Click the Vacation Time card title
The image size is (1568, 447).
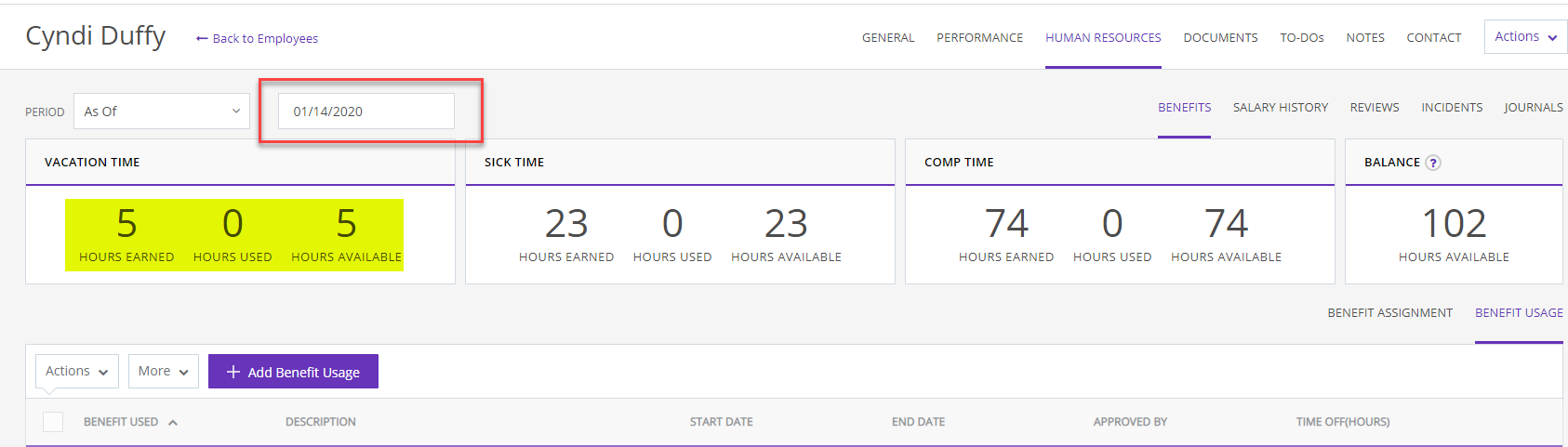[92, 163]
